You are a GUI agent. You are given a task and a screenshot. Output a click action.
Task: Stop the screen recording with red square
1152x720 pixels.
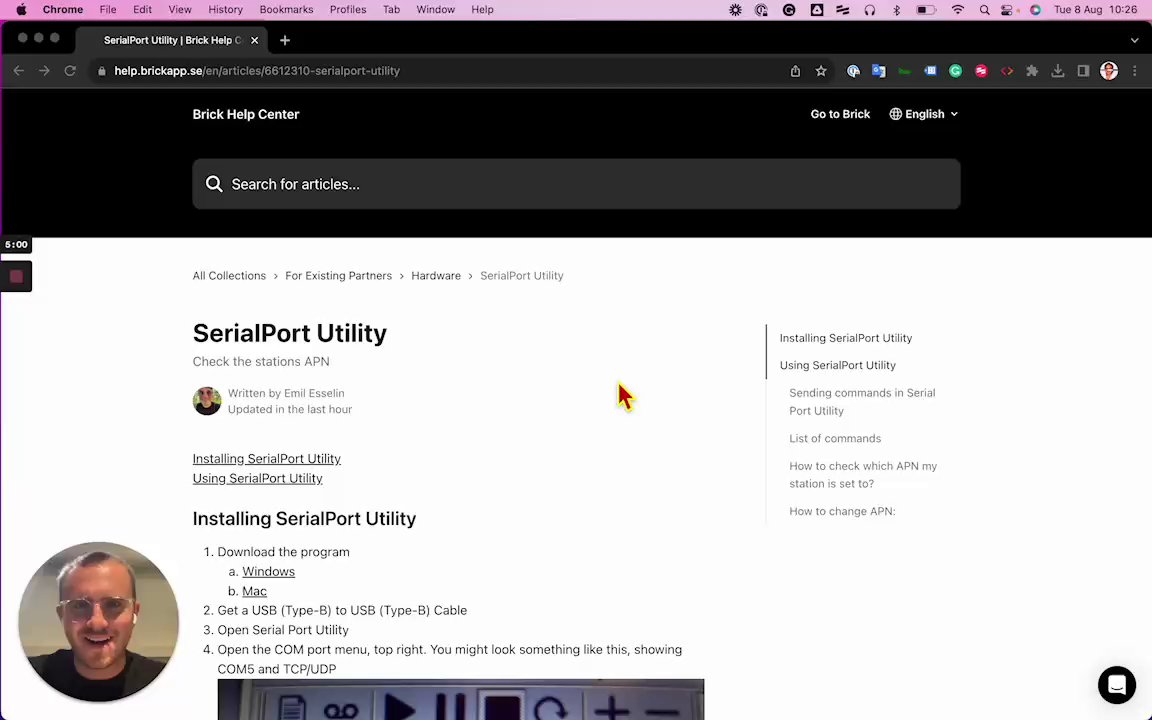click(16, 276)
